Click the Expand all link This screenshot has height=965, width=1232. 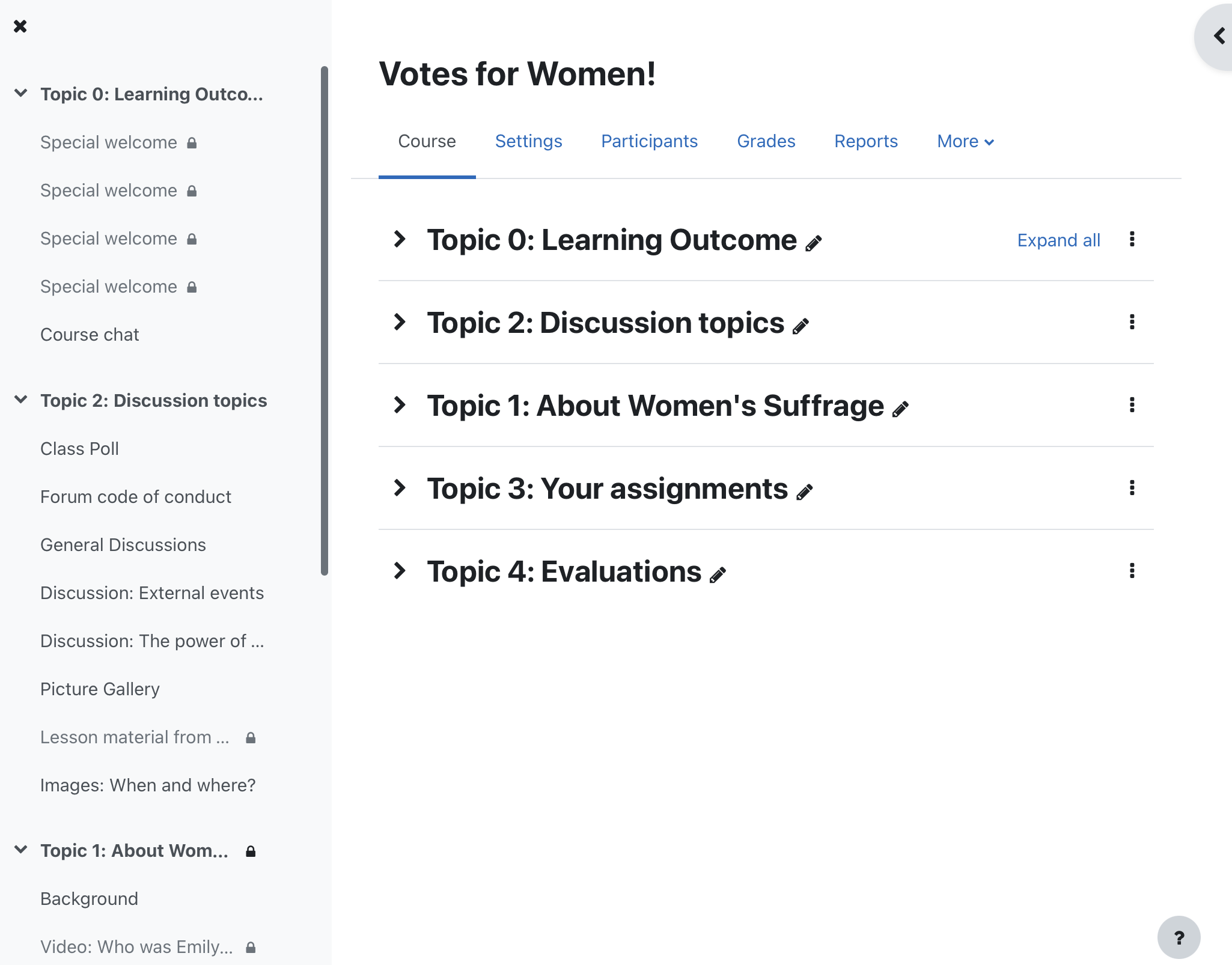point(1059,240)
